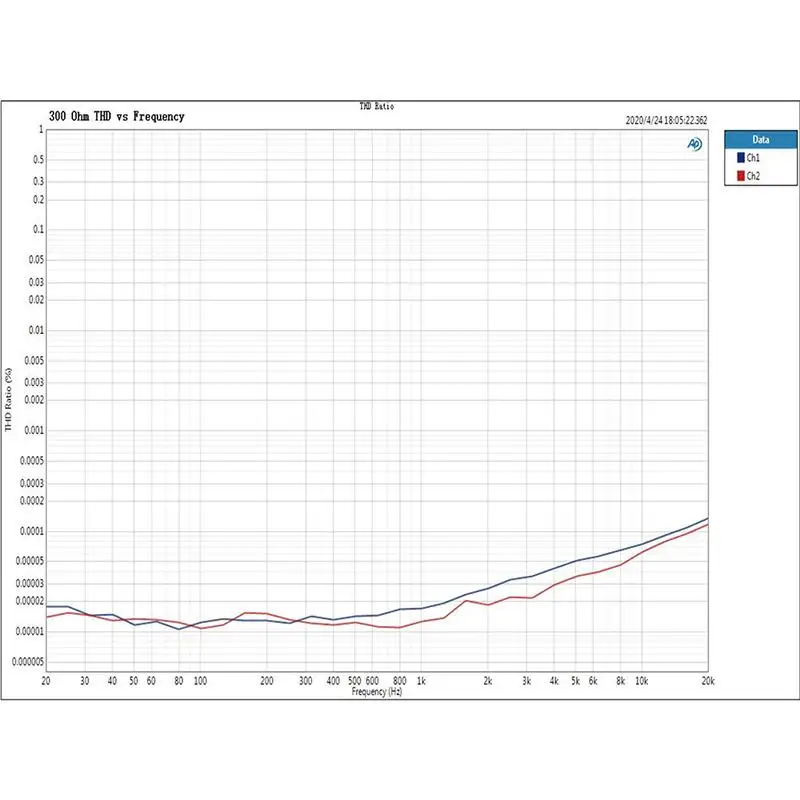Click the 20 x-axis tick label
This screenshot has width=800, height=800.
[46, 681]
